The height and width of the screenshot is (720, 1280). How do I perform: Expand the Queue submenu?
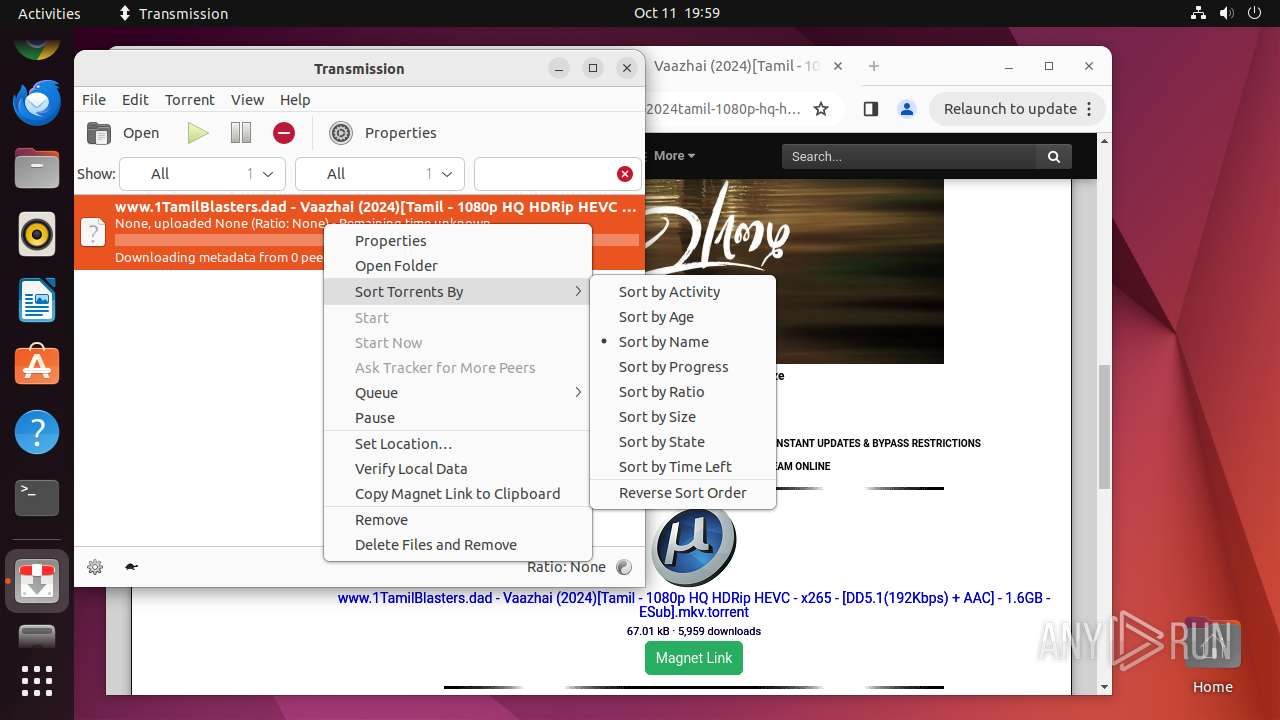pyautogui.click(x=458, y=393)
